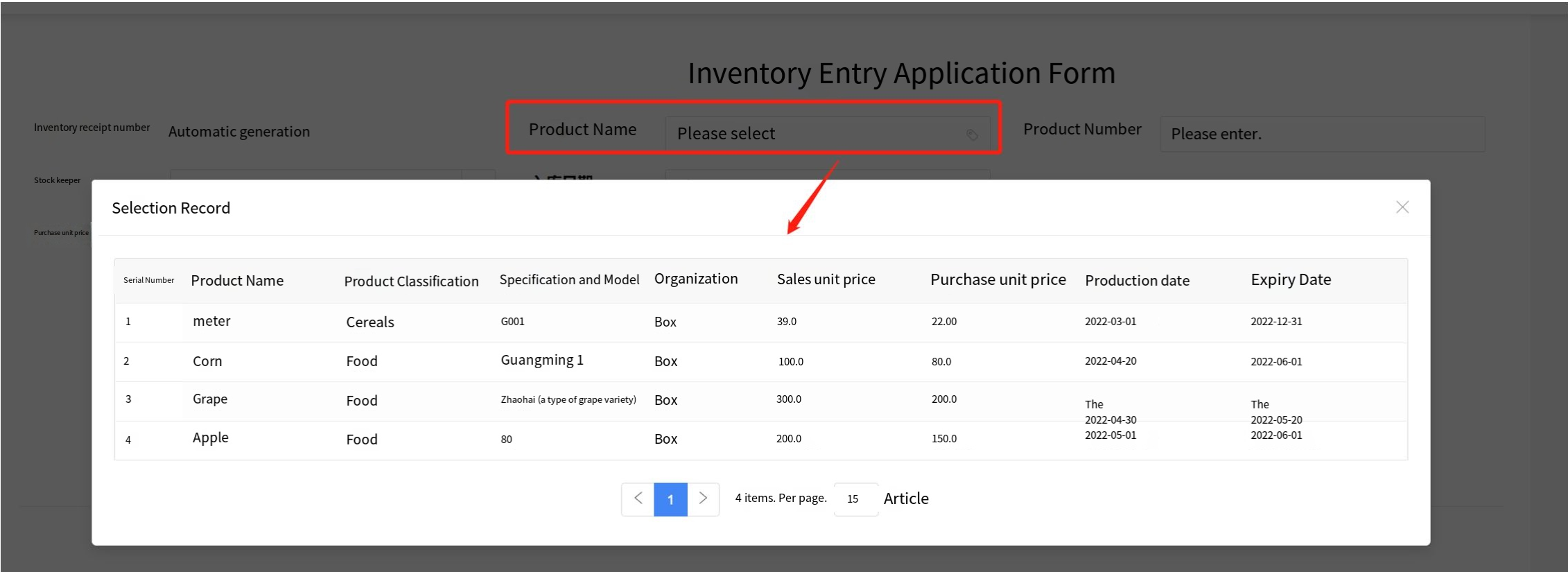The image size is (1568, 572).
Task: Open the Product Name select dropdown
Action: pyautogui.click(x=818, y=134)
